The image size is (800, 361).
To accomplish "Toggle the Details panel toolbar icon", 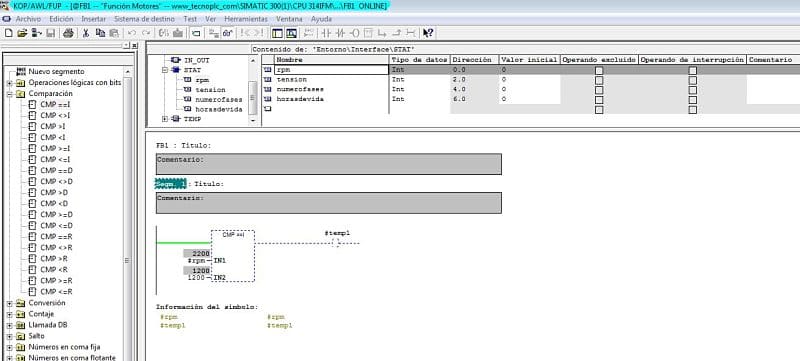I will point(291,33).
